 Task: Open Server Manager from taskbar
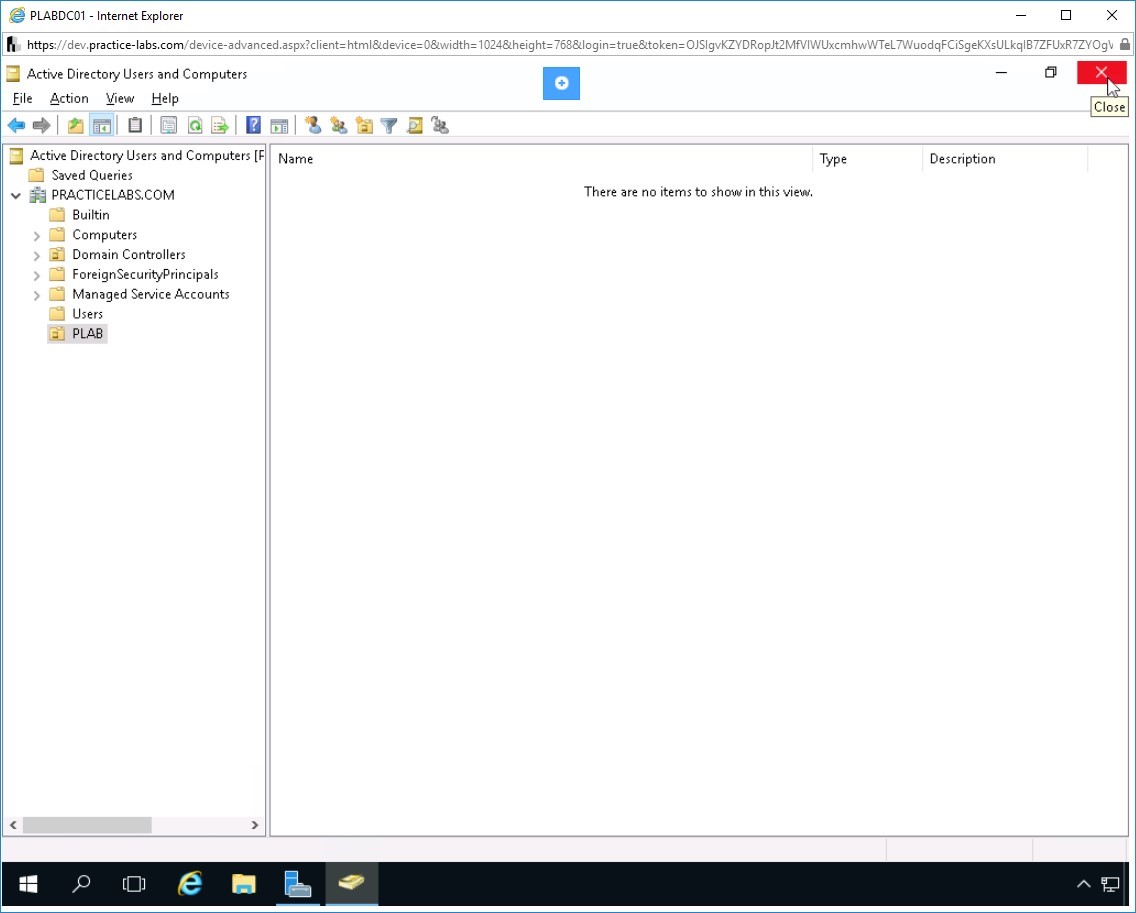click(x=298, y=884)
